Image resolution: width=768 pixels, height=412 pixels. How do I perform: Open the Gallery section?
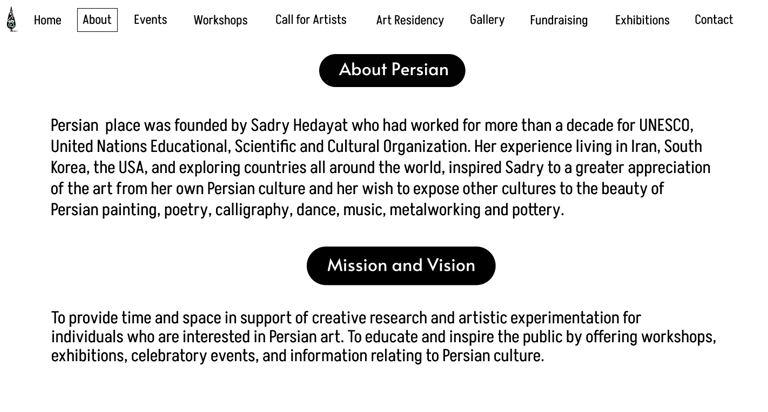[487, 20]
